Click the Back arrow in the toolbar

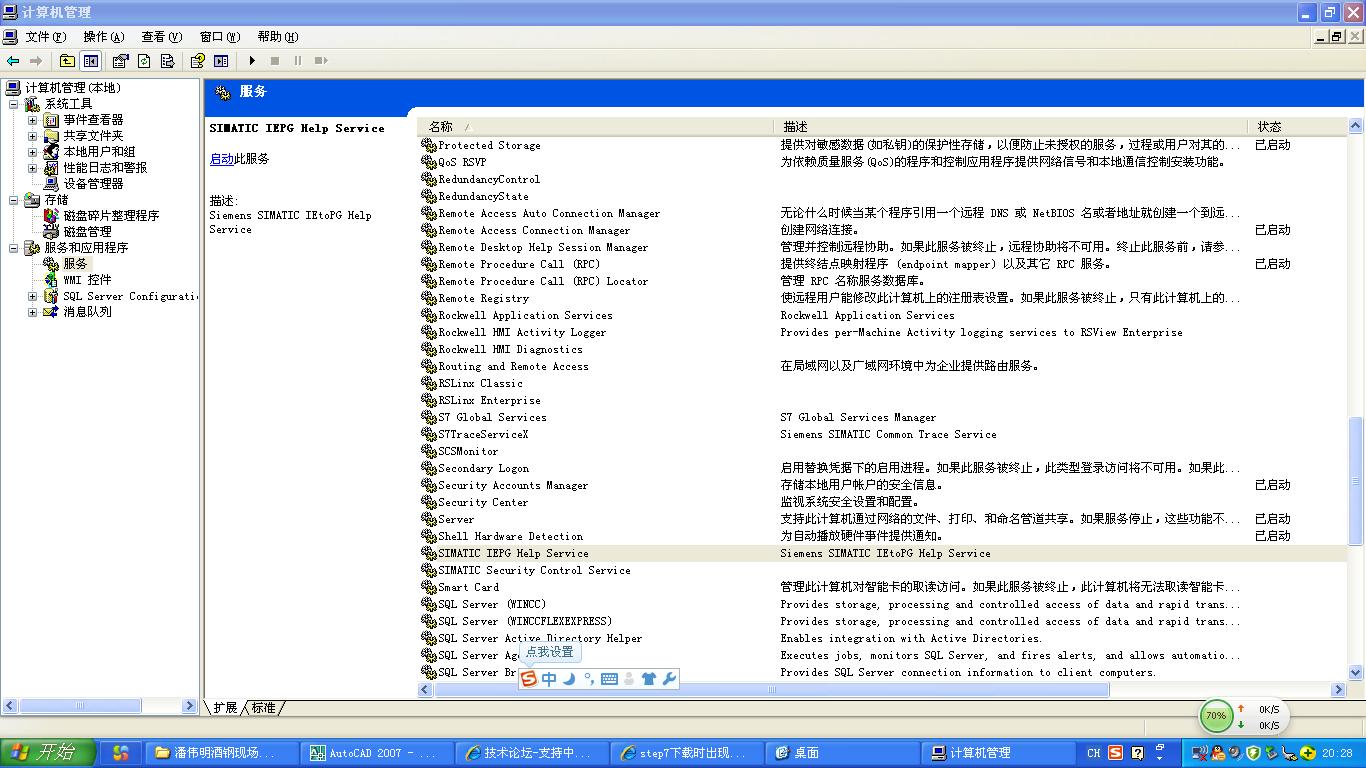[x=13, y=61]
